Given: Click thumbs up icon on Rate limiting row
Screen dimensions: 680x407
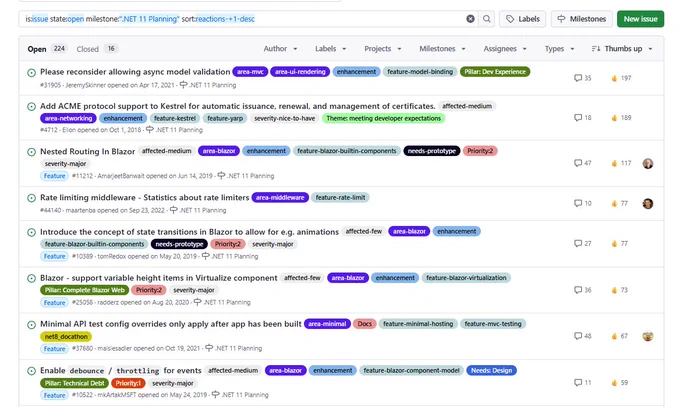Looking at the screenshot, I should tap(614, 203).
